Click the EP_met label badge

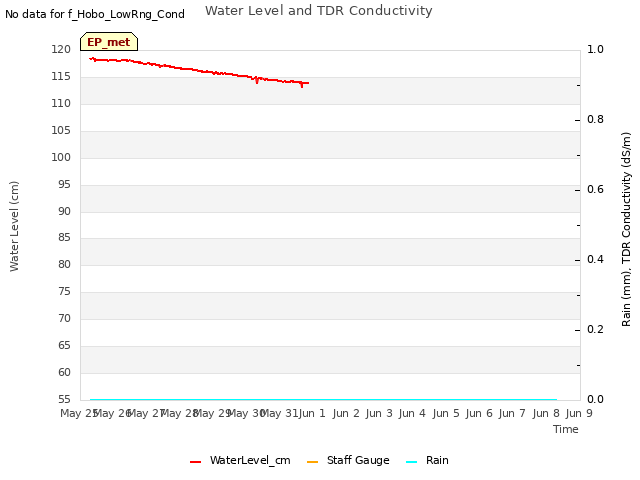tap(109, 42)
